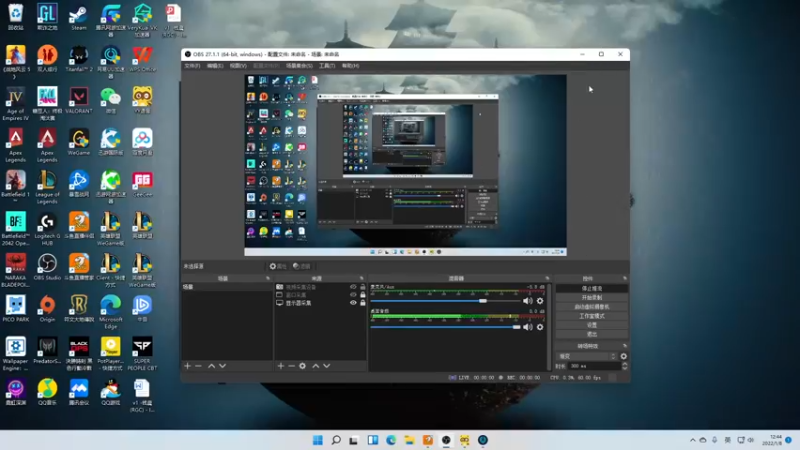Open Steam desktop shortcut
800x450 pixels.
tap(79, 17)
